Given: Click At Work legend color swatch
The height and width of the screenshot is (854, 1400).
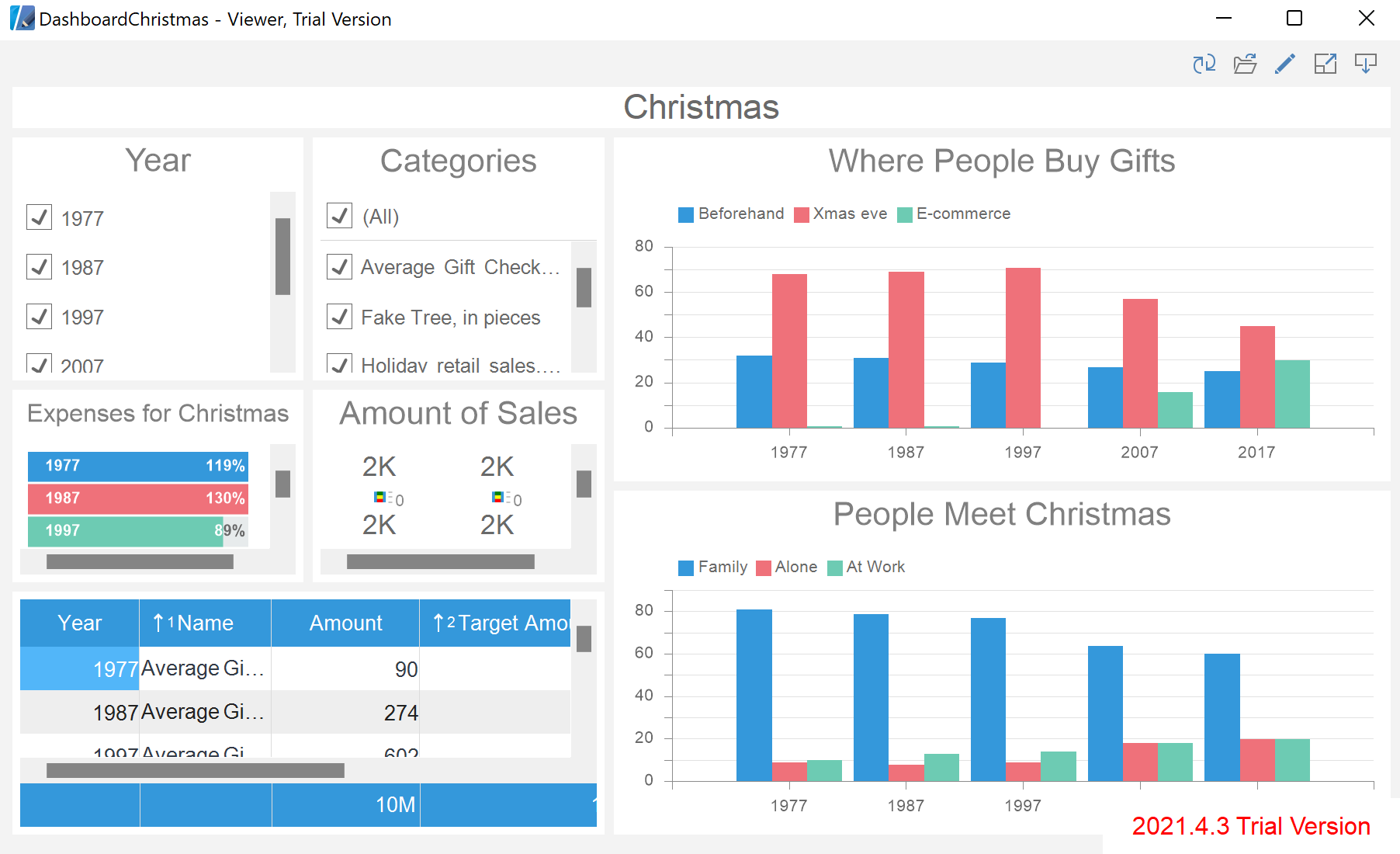Looking at the screenshot, I should [x=835, y=568].
